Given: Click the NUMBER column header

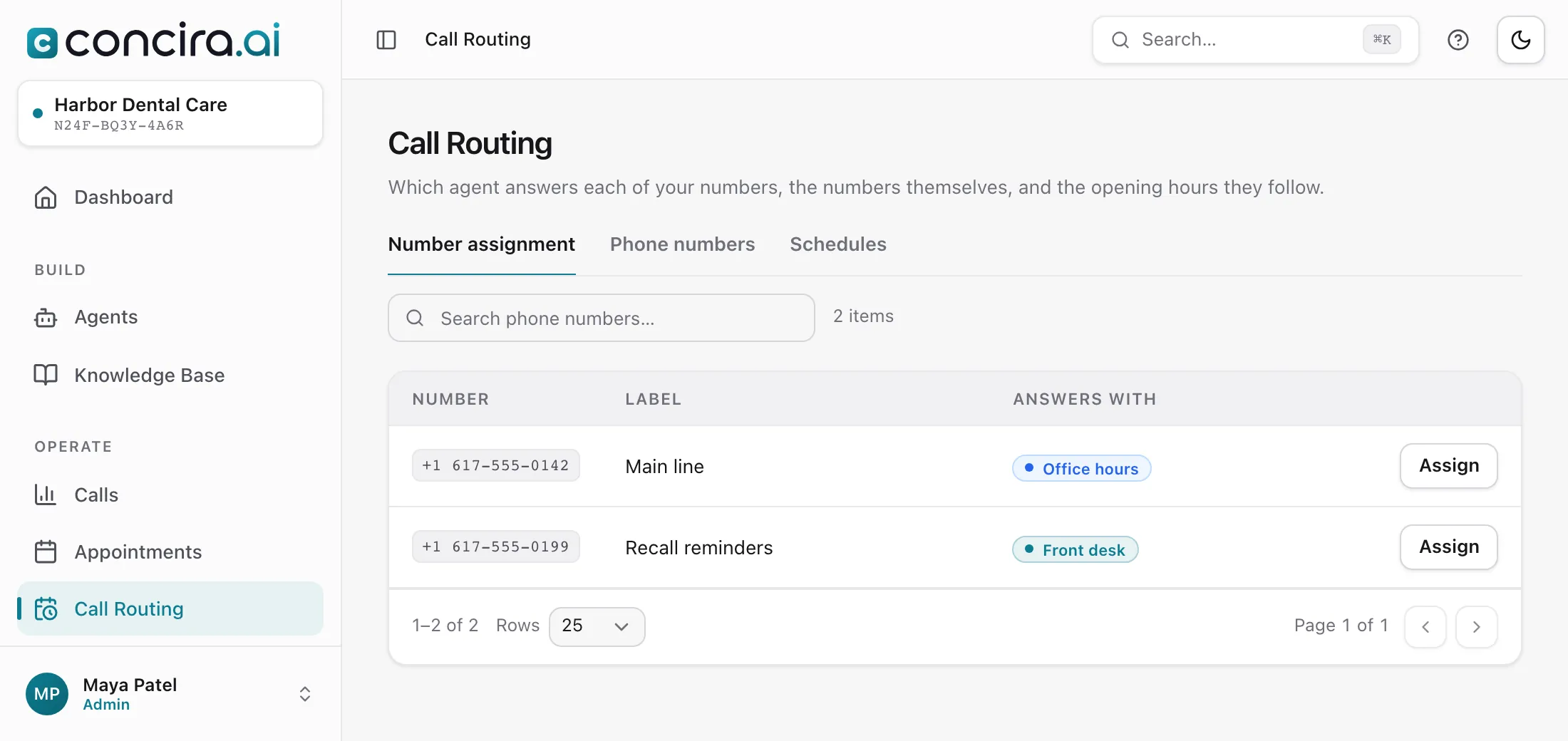Looking at the screenshot, I should pyautogui.click(x=450, y=399).
